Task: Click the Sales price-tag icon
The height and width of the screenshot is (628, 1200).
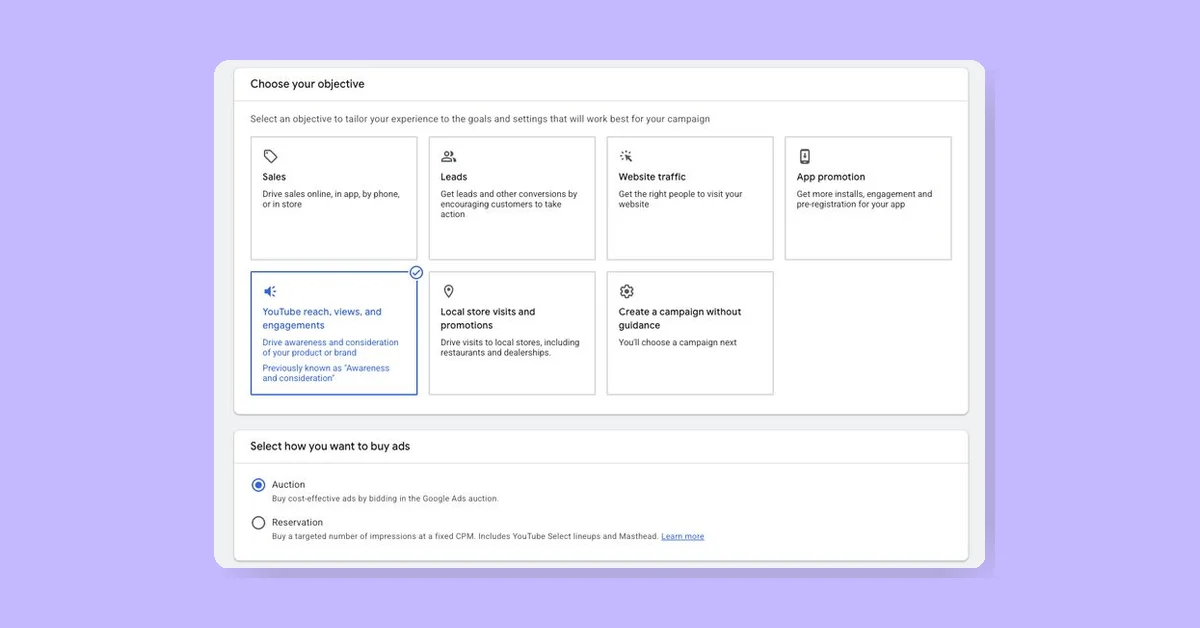Action: 270,155
